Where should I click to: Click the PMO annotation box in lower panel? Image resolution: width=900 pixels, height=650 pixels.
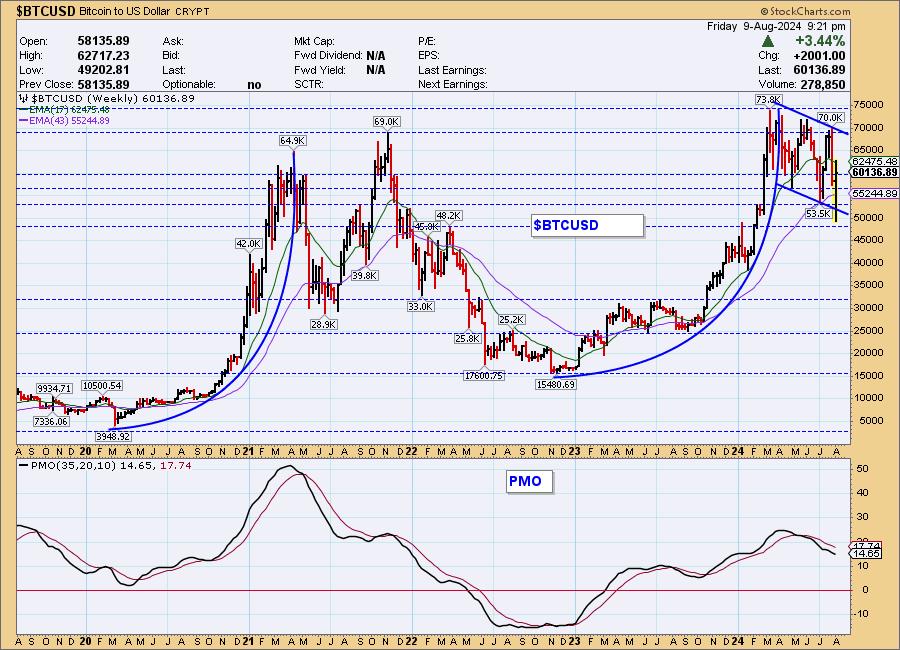click(530, 481)
